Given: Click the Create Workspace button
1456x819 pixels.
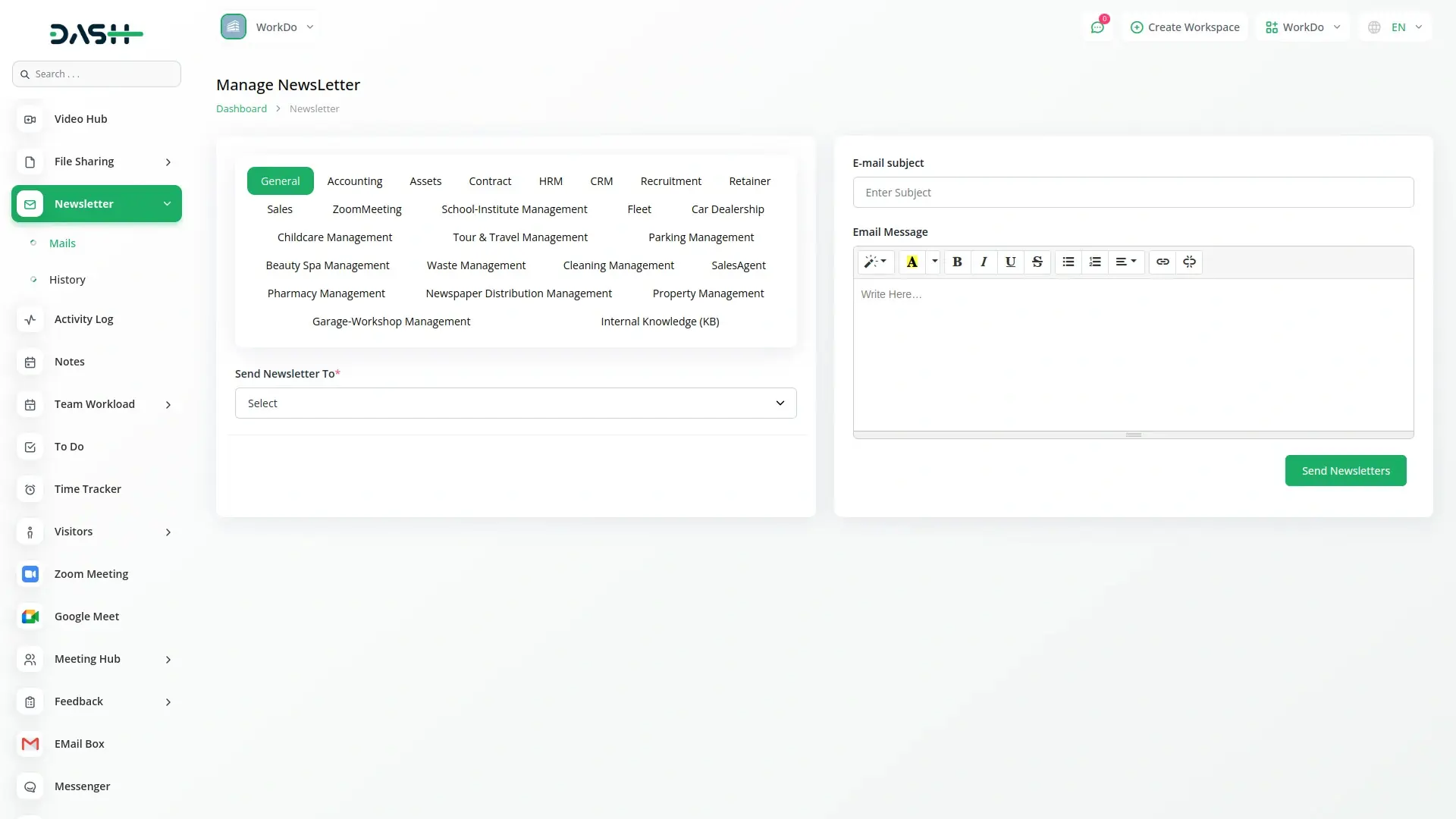Looking at the screenshot, I should click(x=1185, y=27).
